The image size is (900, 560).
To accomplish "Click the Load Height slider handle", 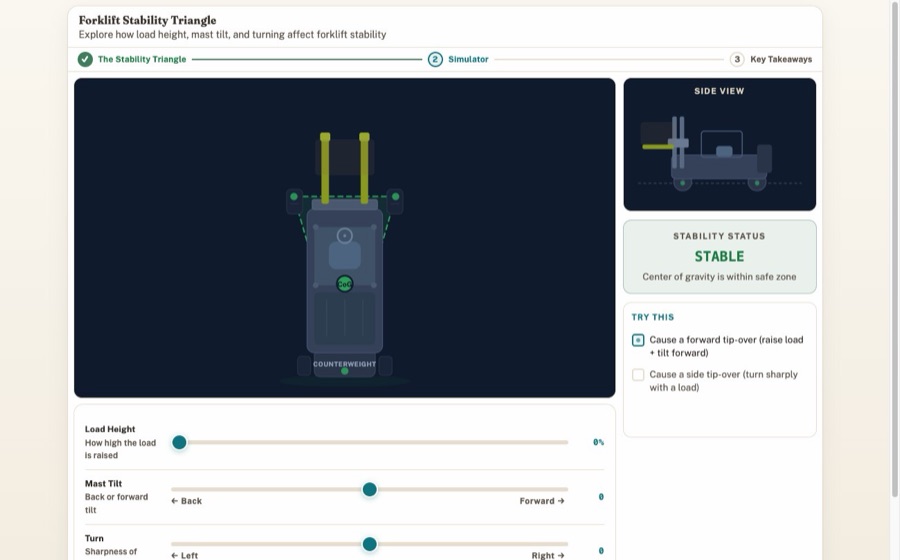I will (180, 442).
